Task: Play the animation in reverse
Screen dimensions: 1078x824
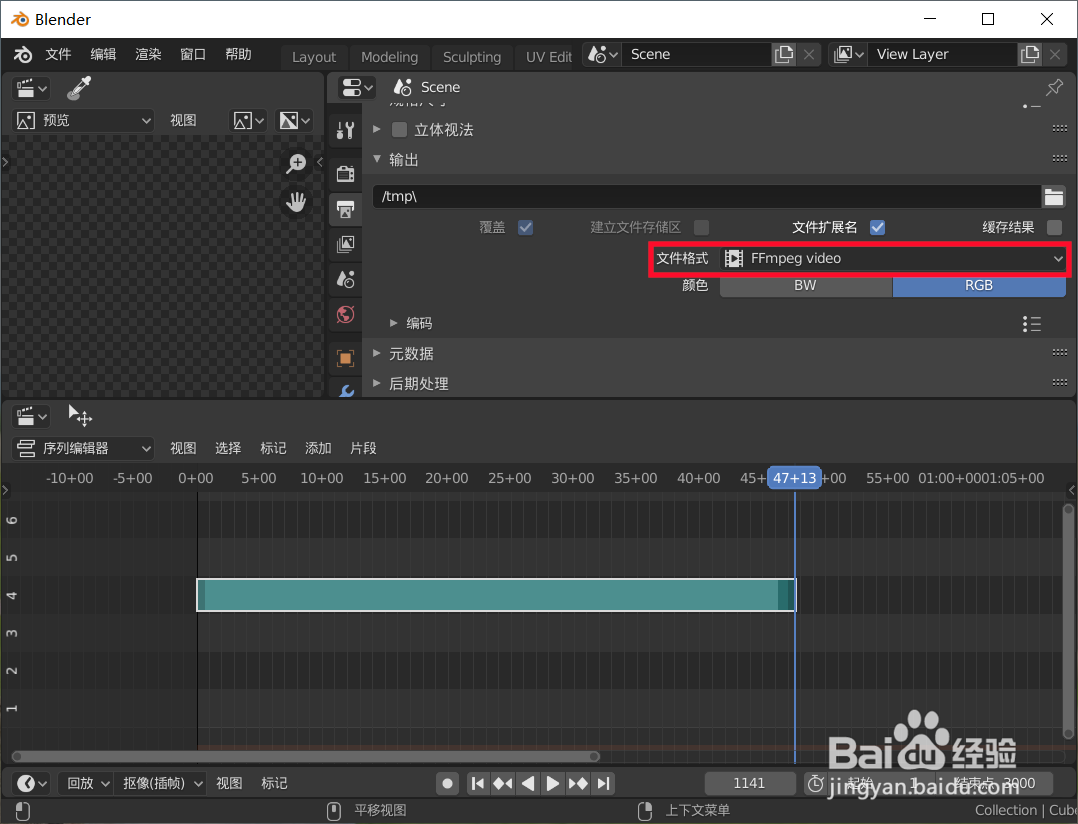Action: pos(528,783)
